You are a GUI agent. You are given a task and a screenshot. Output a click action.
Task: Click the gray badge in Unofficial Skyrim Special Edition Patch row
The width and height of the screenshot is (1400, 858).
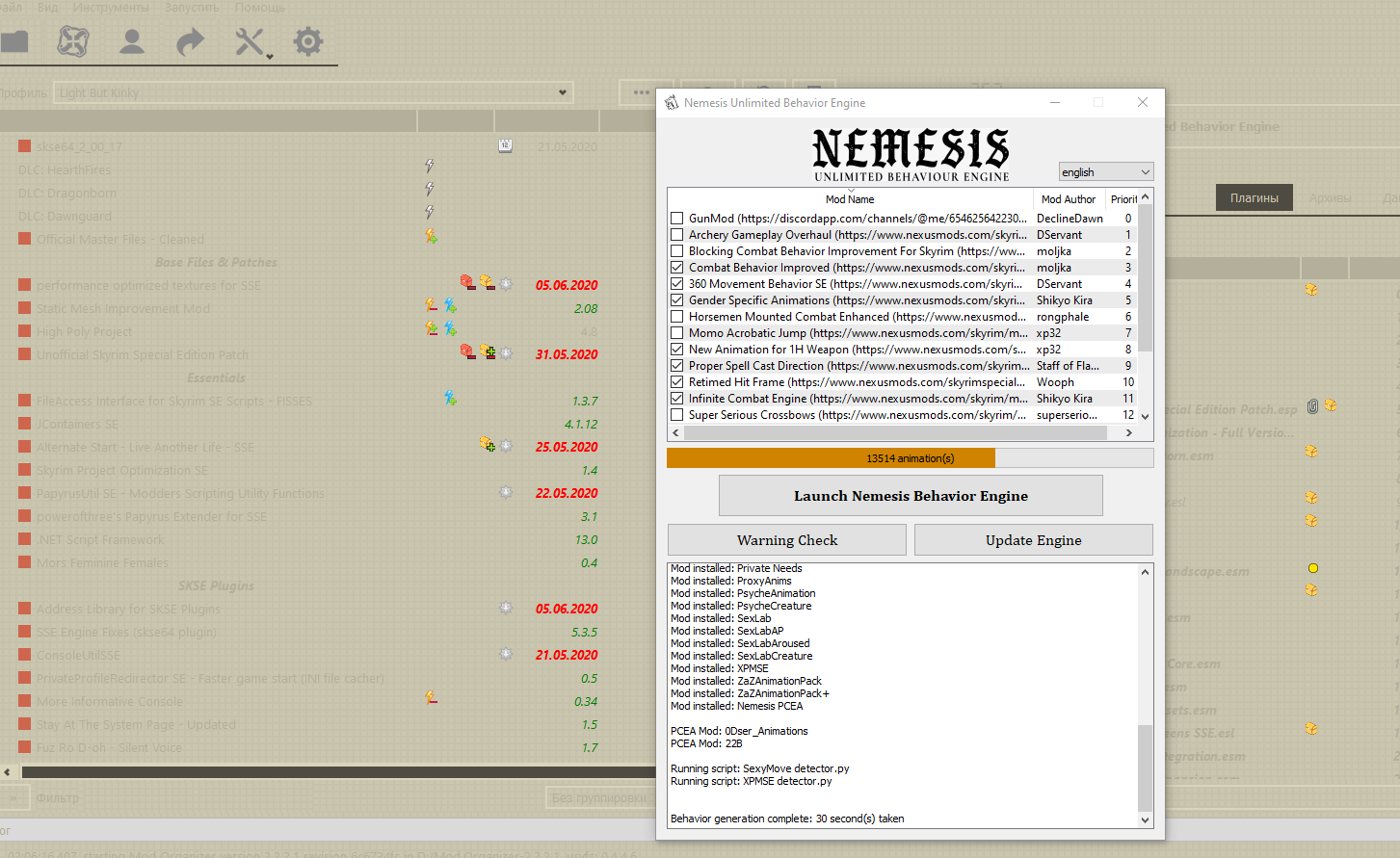(x=506, y=353)
